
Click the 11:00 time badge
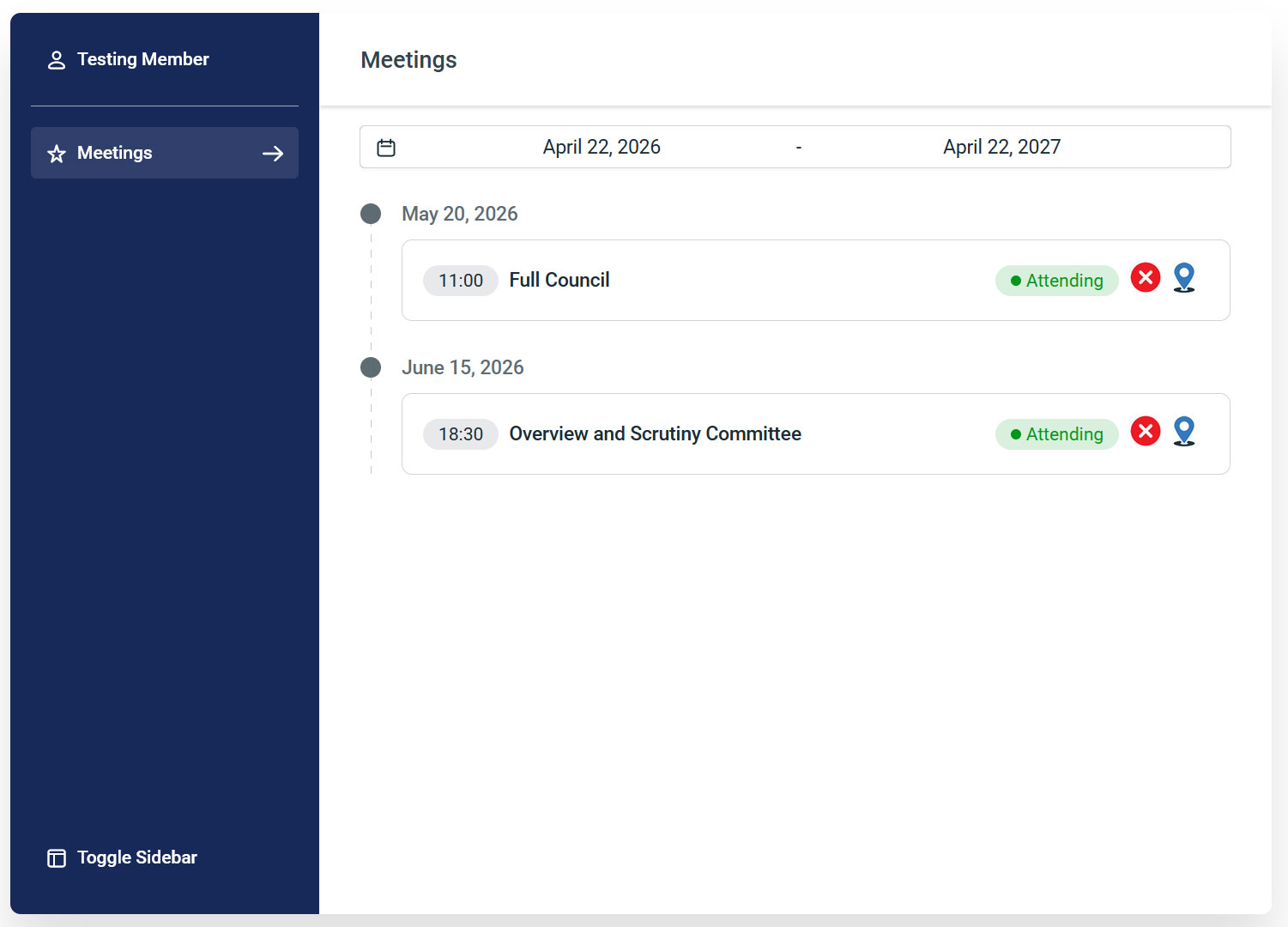point(461,281)
